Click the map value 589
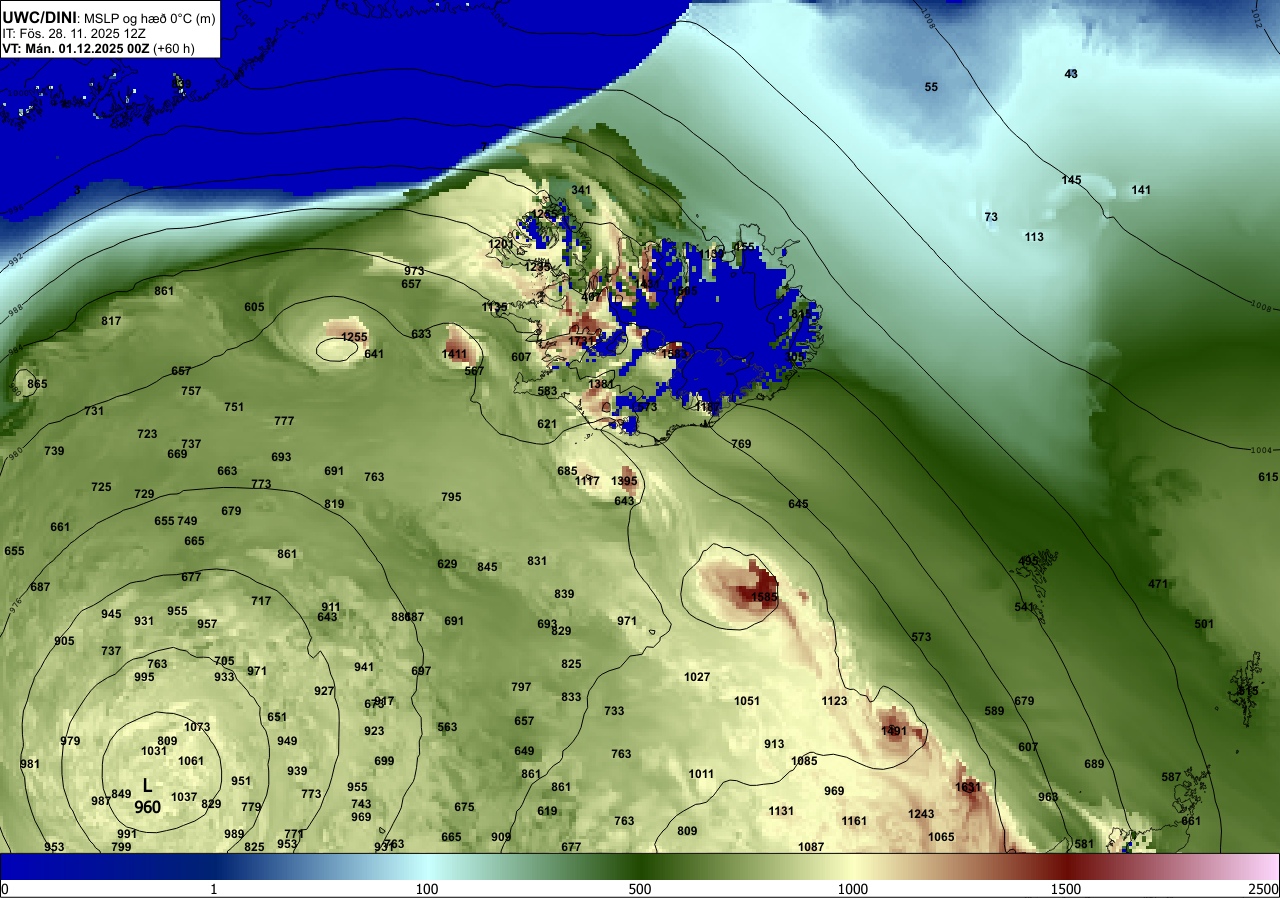The height and width of the screenshot is (898, 1280). tap(994, 711)
